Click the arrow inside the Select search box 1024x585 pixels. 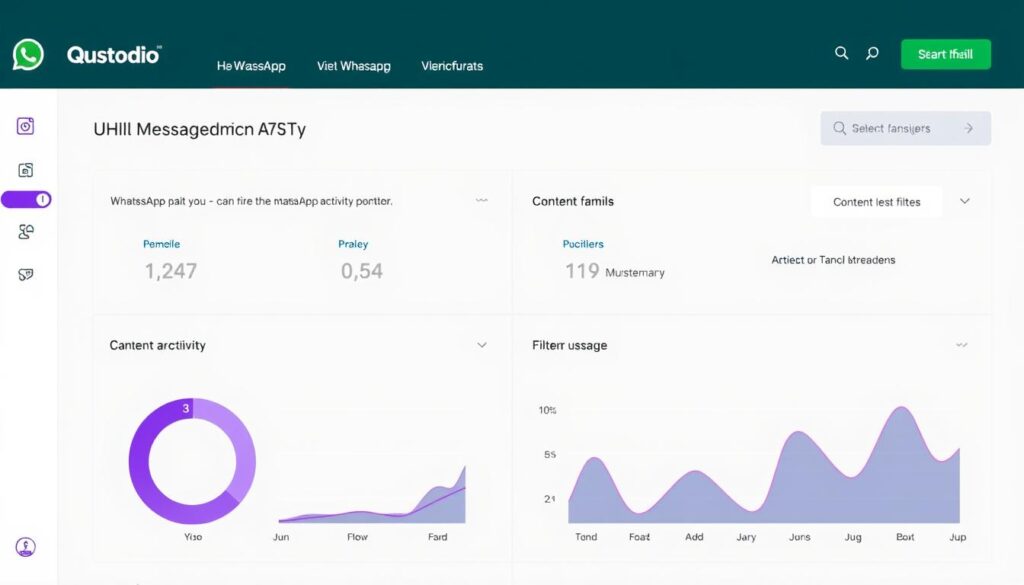[968, 129]
